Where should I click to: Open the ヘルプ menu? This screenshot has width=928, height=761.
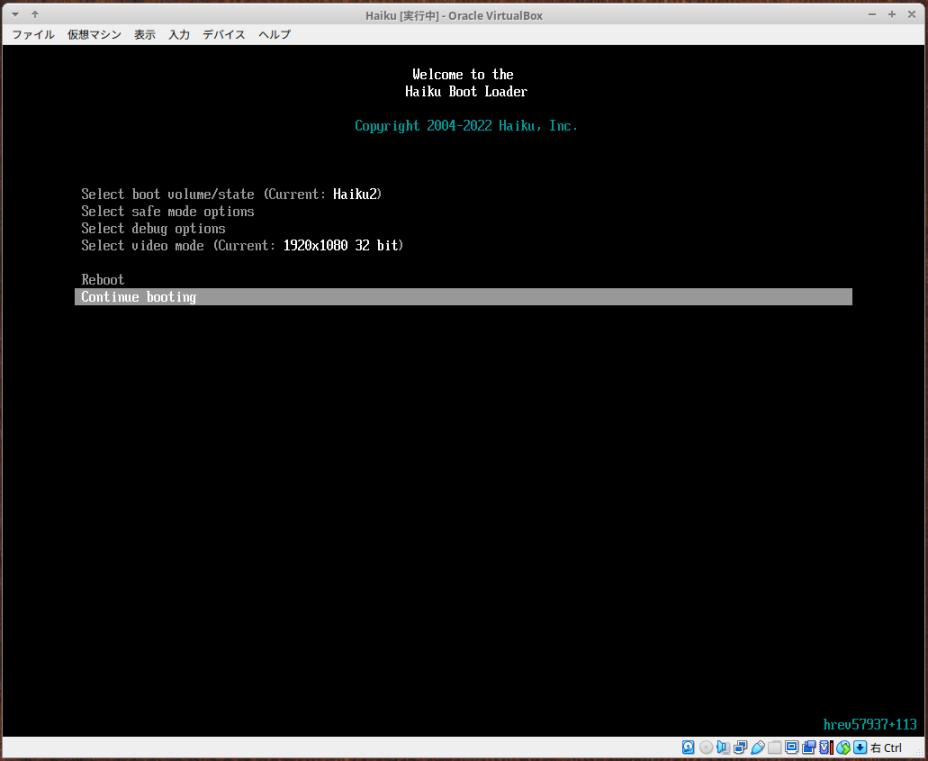click(274, 34)
